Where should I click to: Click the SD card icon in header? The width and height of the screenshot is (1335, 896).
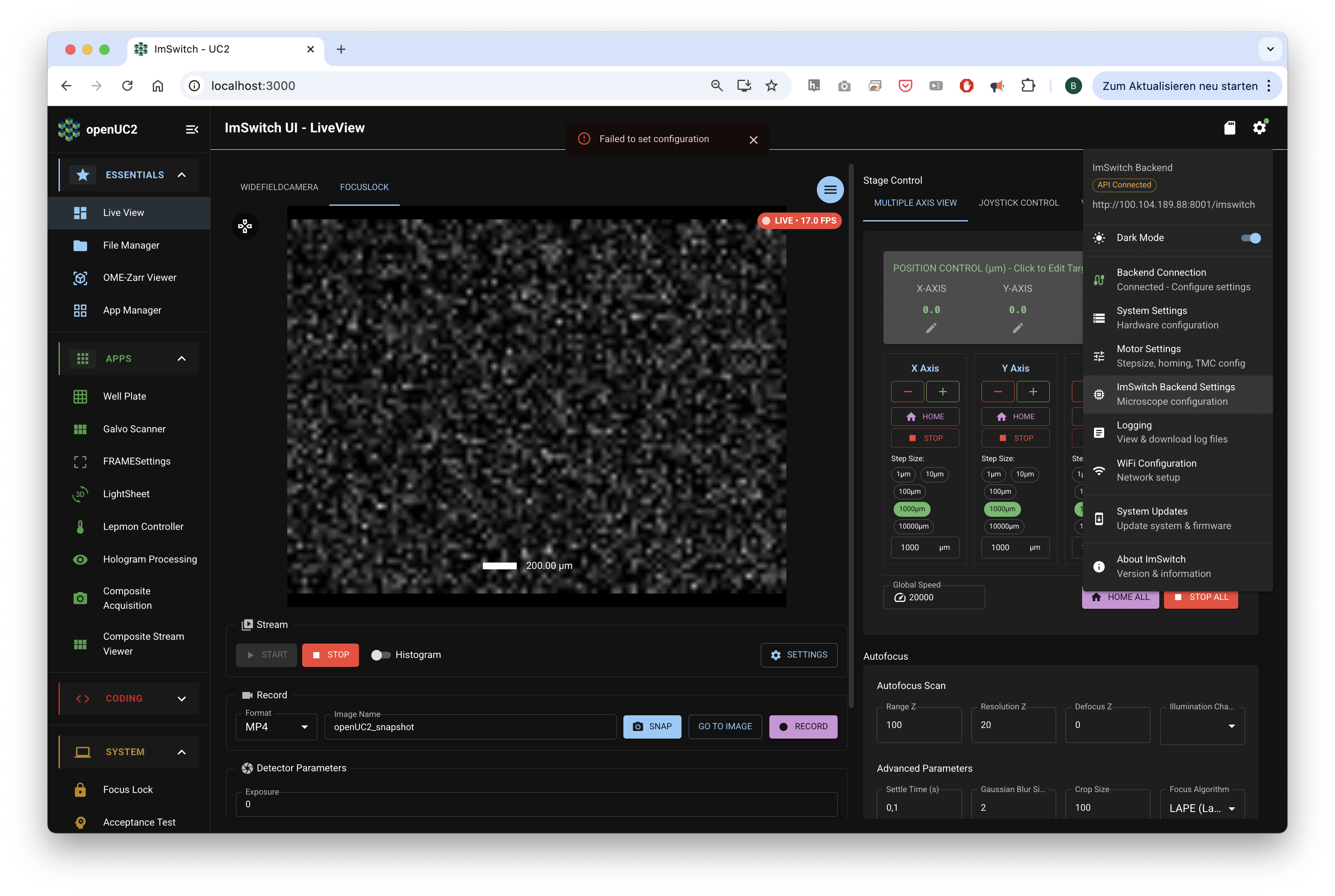[x=1229, y=128]
